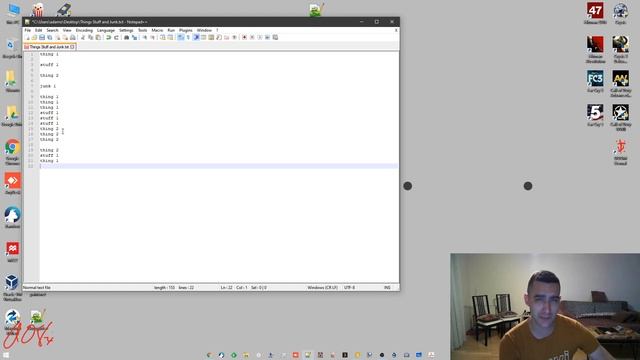Click the Ln : 22 status bar entry
This screenshot has height=360, width=640.
(227, 288)
